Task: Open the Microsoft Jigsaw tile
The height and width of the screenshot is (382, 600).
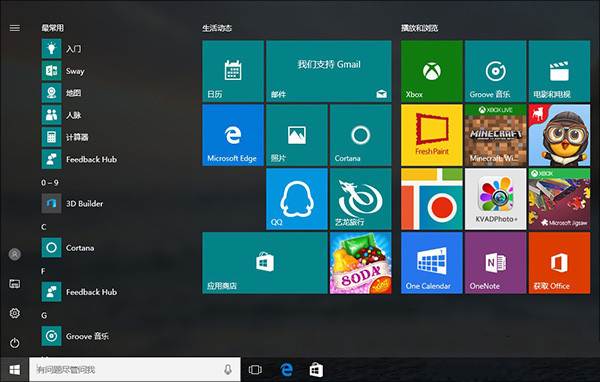Action: (x=559, y=199)
